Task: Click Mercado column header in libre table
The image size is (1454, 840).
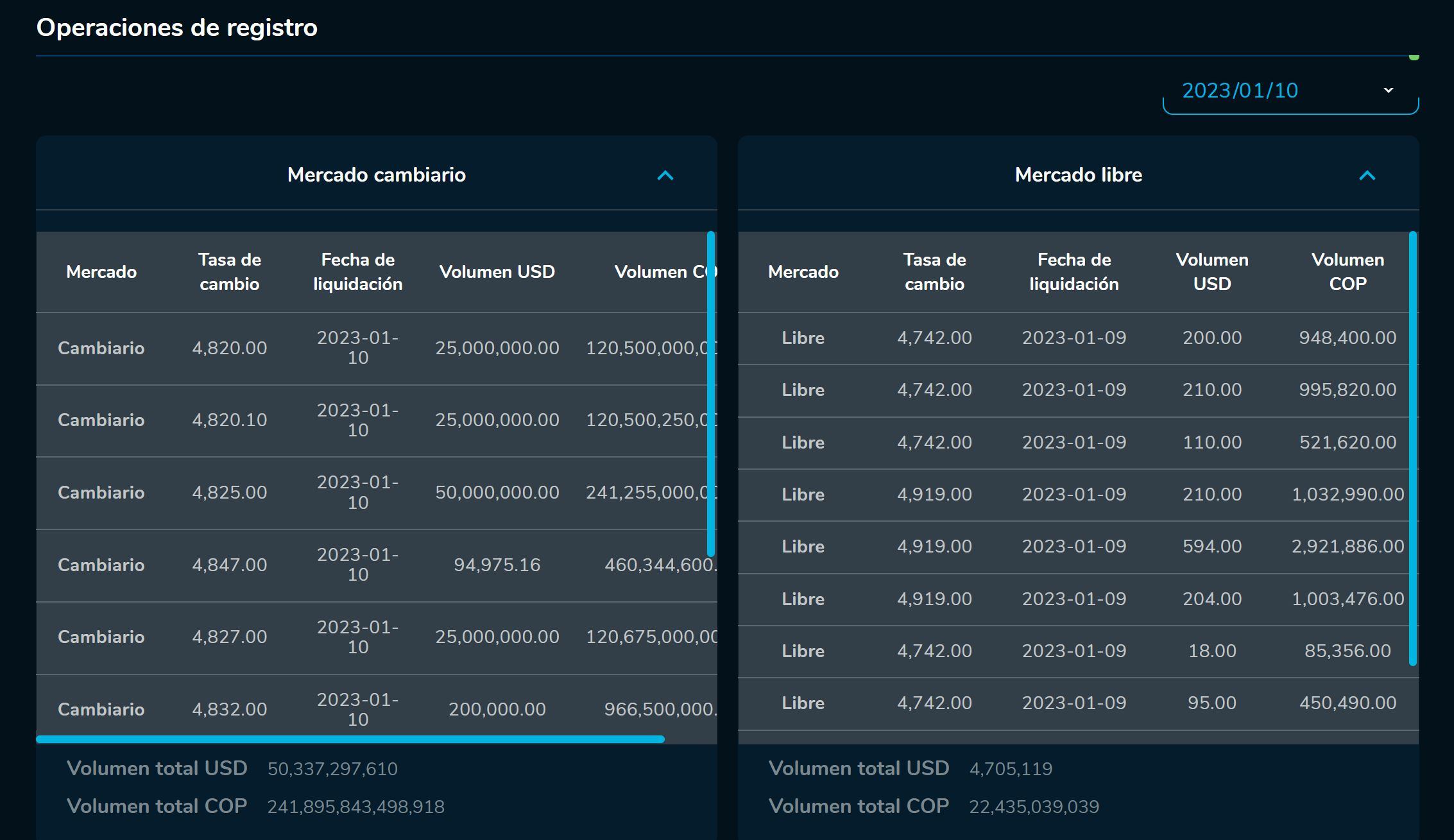Action: pyautogui.click(x=803, y=271)
